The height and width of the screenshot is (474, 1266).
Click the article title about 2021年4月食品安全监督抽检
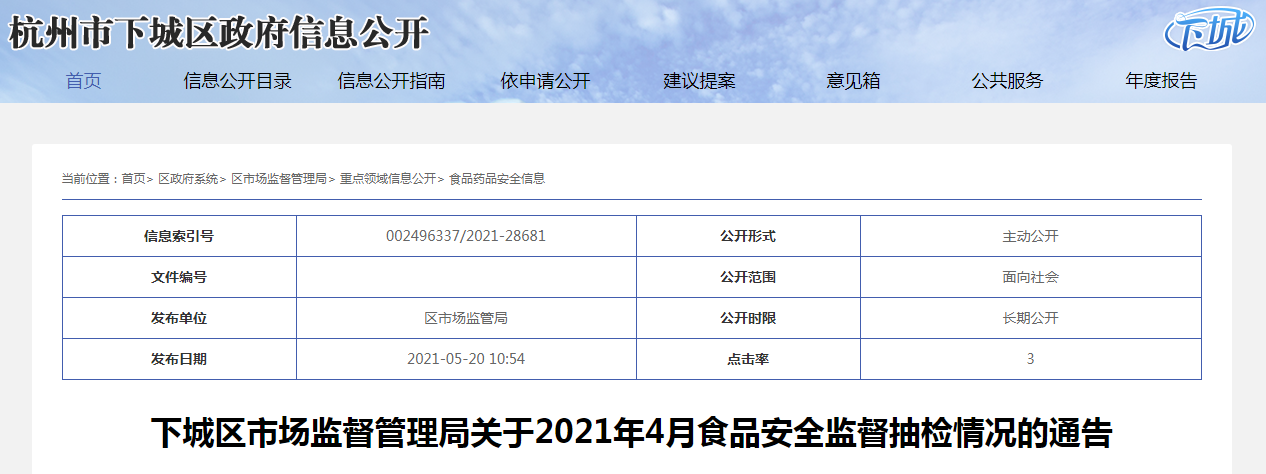coord(631,434)
